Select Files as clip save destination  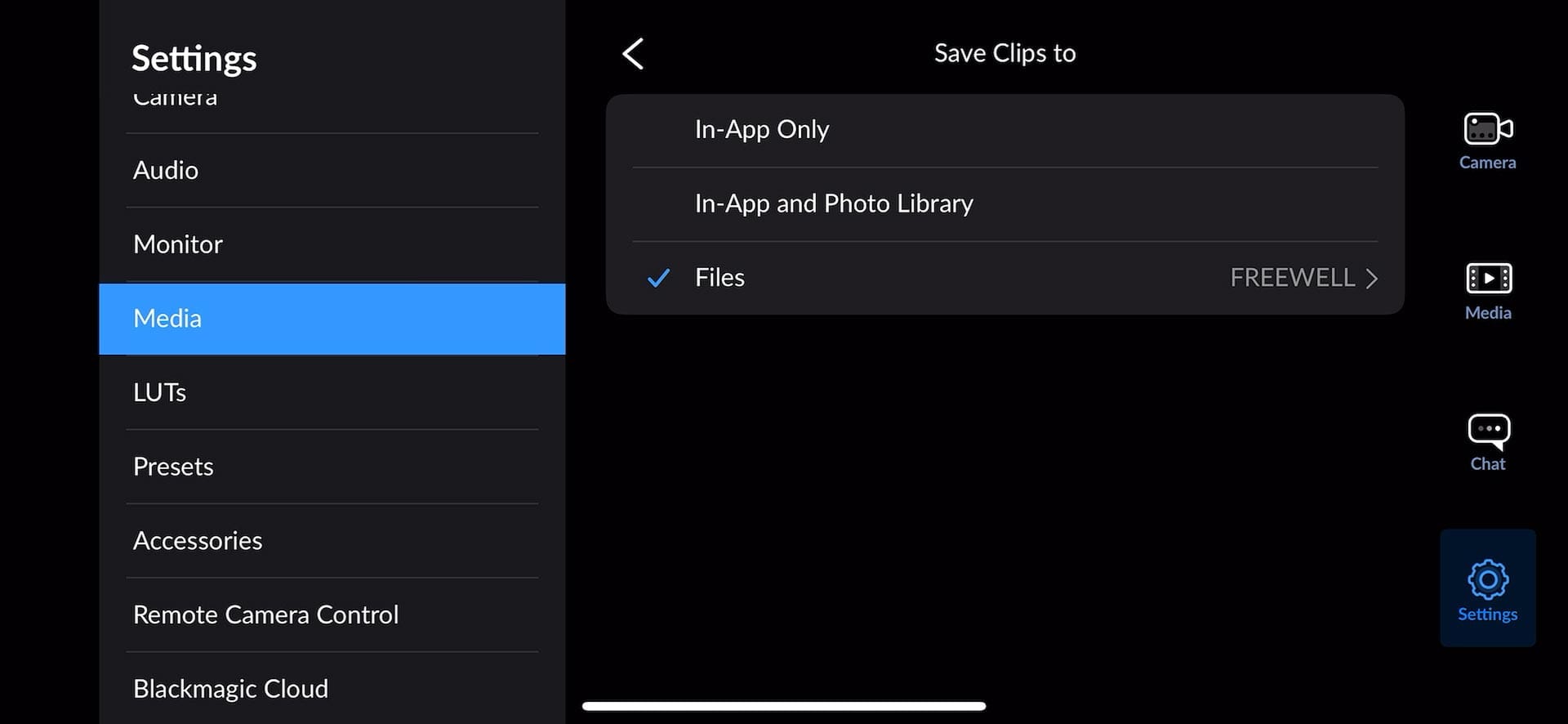pyautogui.click(x=719, y=277)
